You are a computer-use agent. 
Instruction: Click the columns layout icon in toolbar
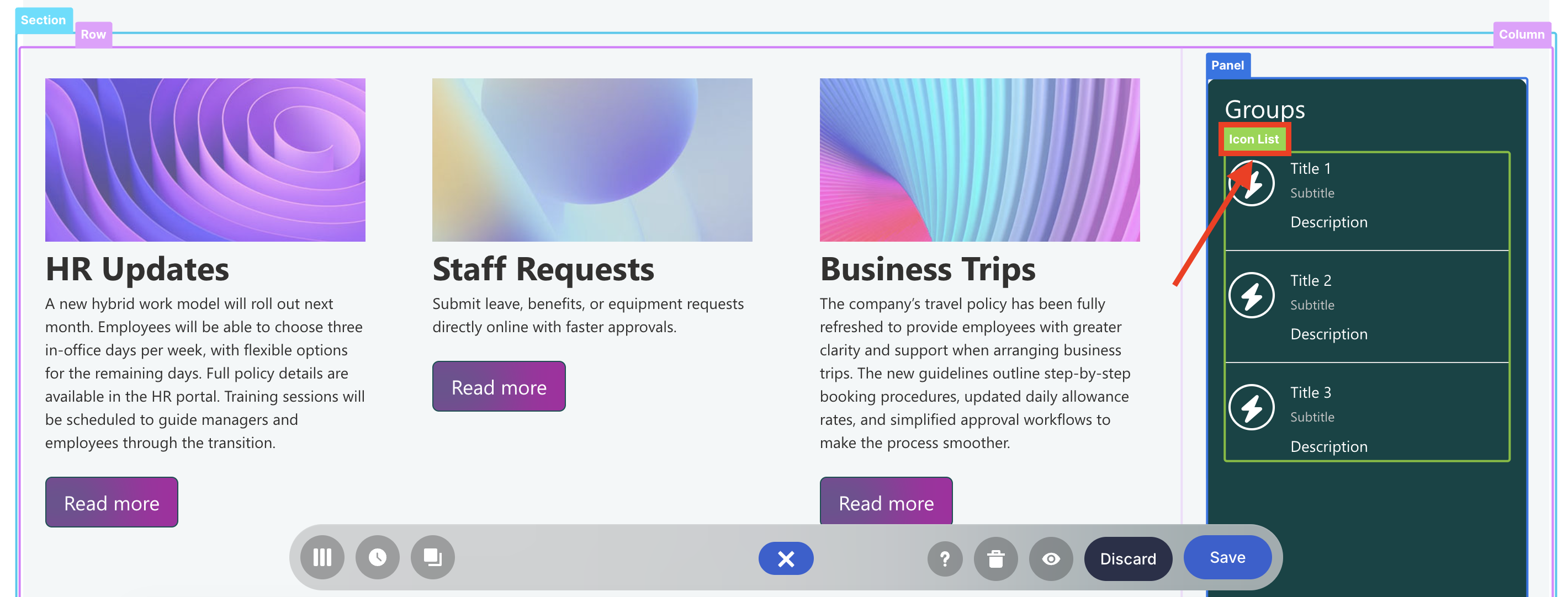coord(322,557)
